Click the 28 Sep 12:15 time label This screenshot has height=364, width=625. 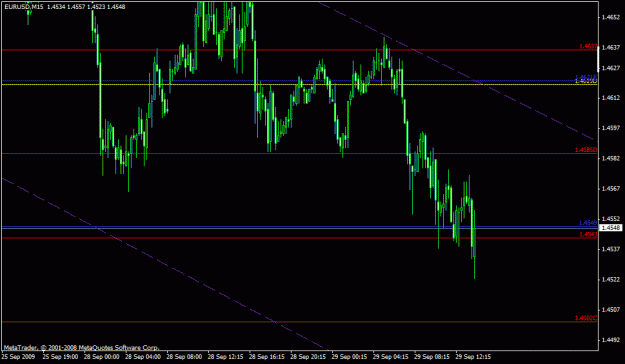226,356
